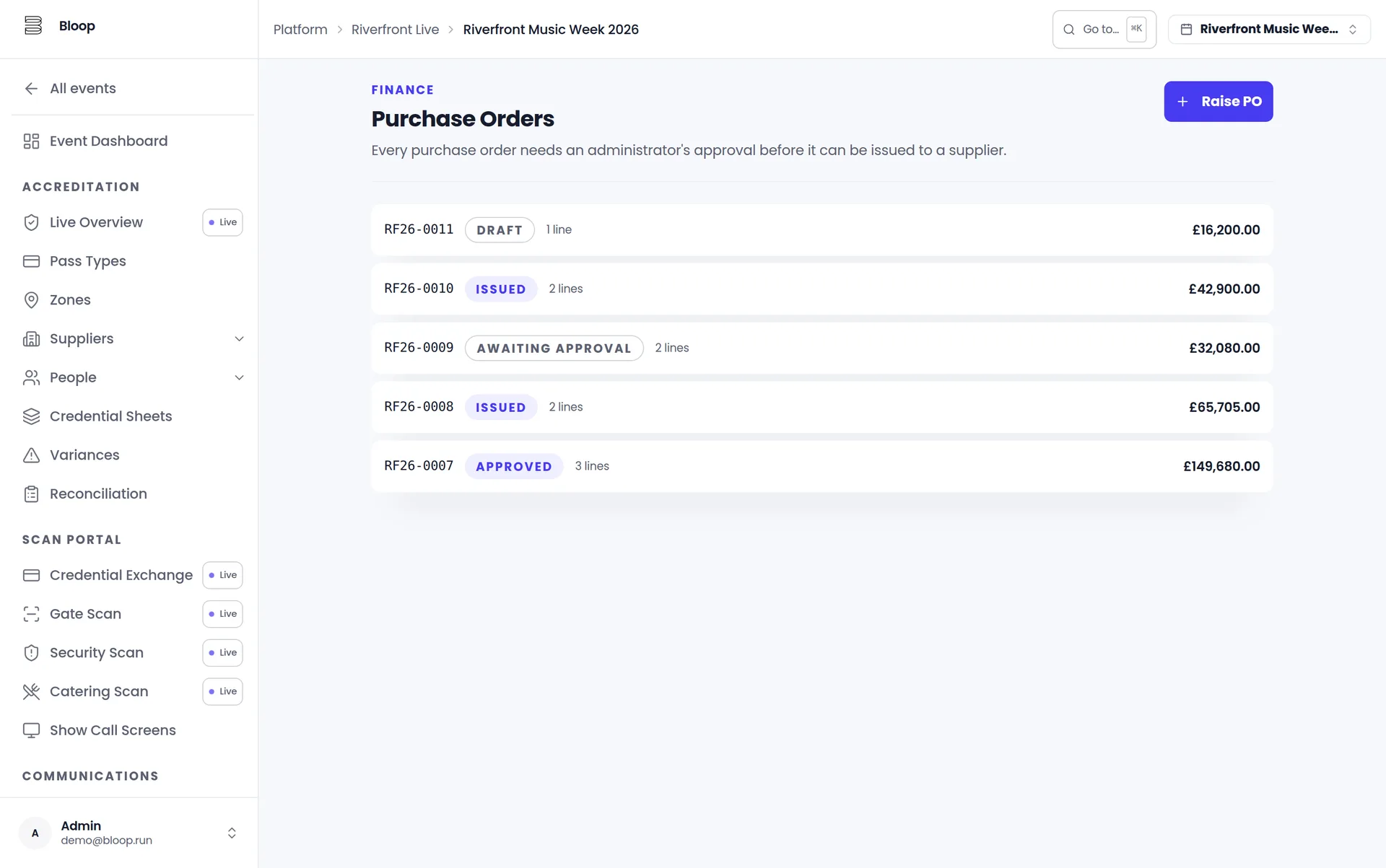Image resolution: width=1386 pixels, height=868 pixels.
Task: Open purchase order RF26-0008
Action: 821,408
